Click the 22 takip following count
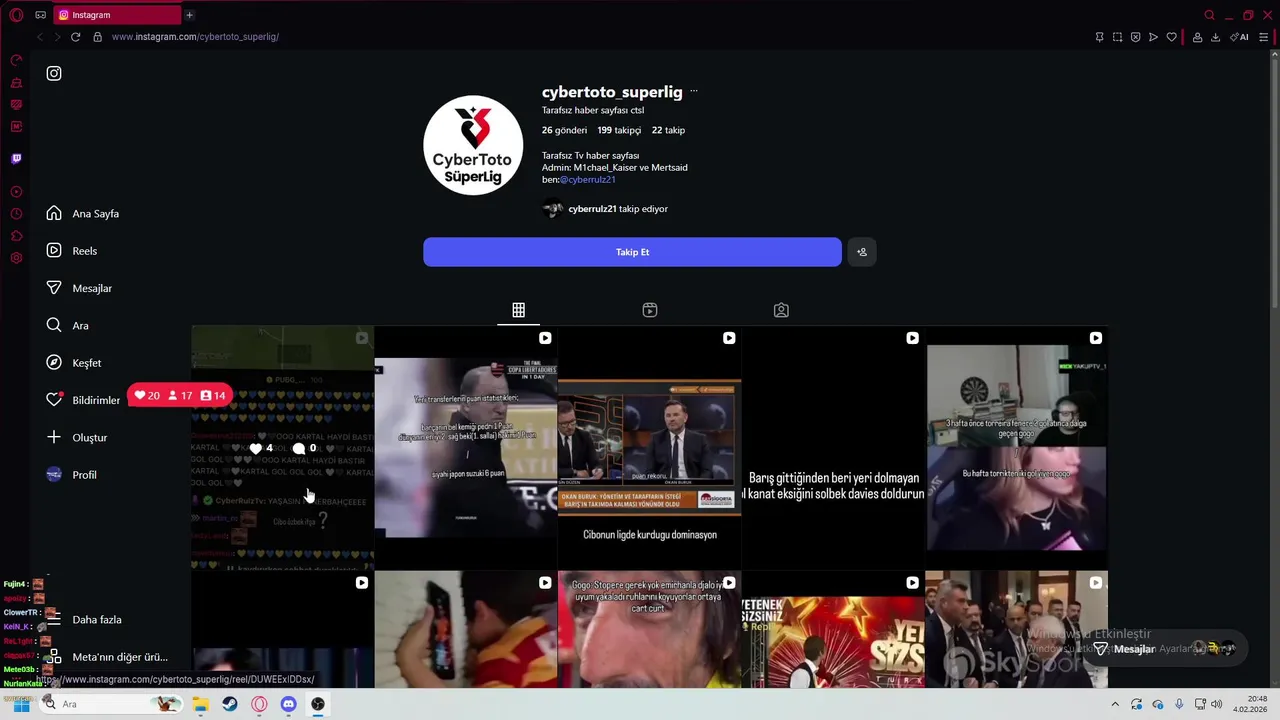The width and height of the screenshot is (1280, 720). pos(668,130)
